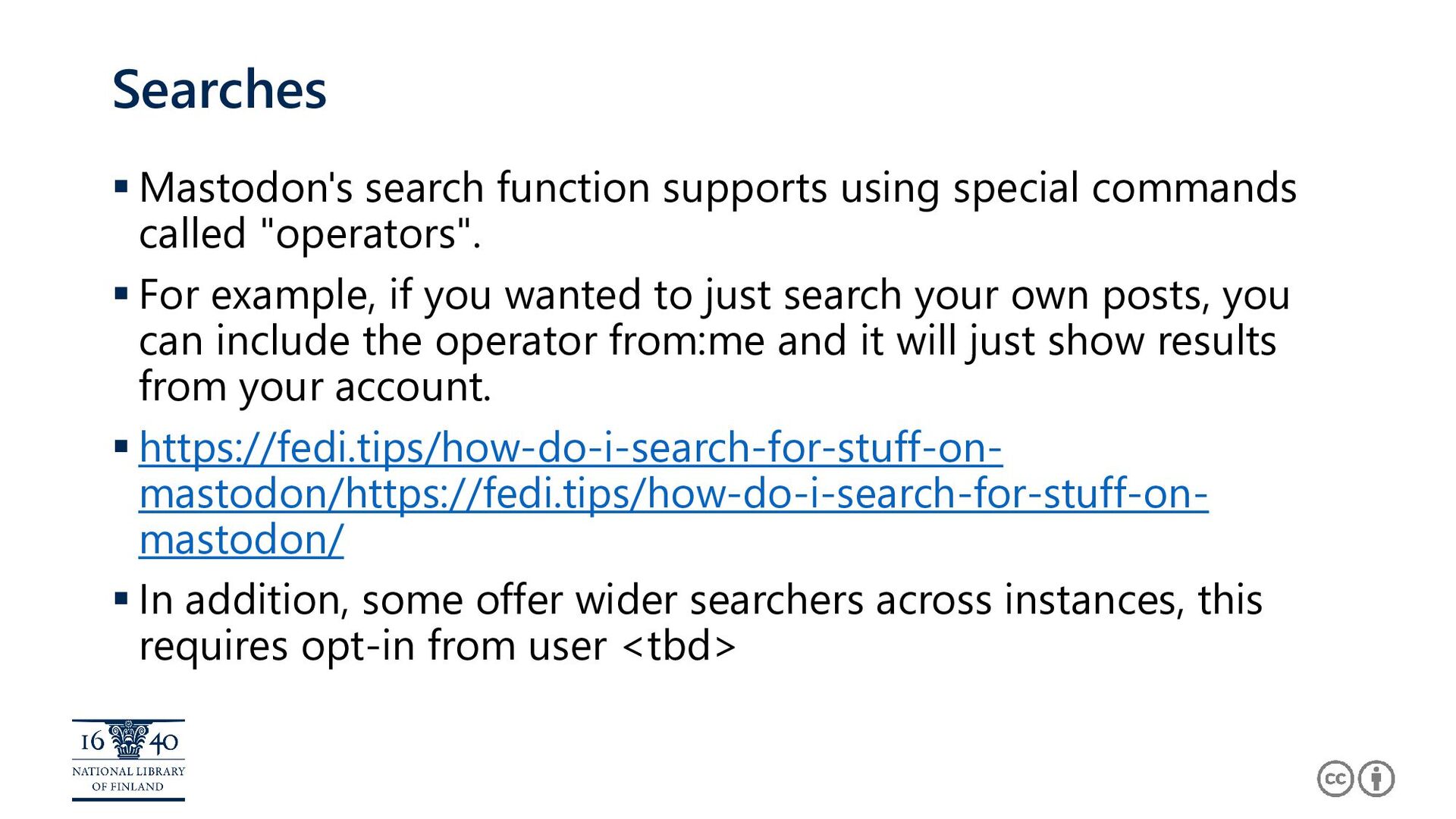Click the column crest emblem between 16 and 40
The height and width of the screenshot is (819, 1456).
[128, 740]
